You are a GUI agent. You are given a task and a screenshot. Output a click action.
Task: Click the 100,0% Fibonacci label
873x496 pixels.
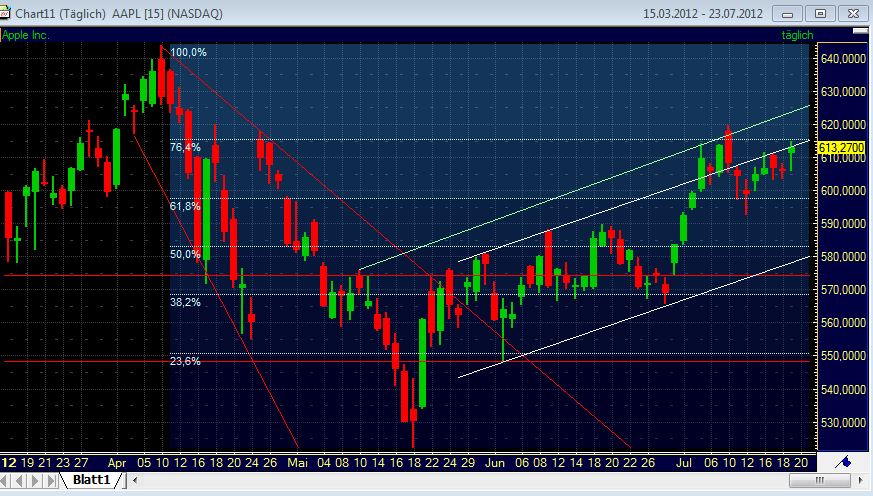pos(188,52)
